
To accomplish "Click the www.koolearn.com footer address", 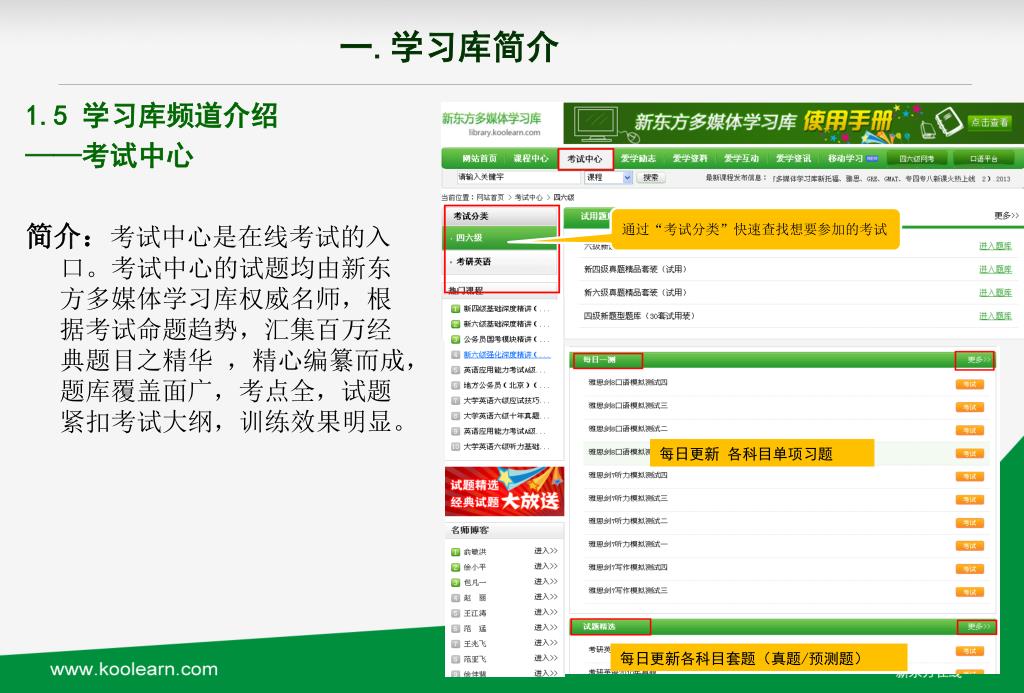I will (134, 669).
